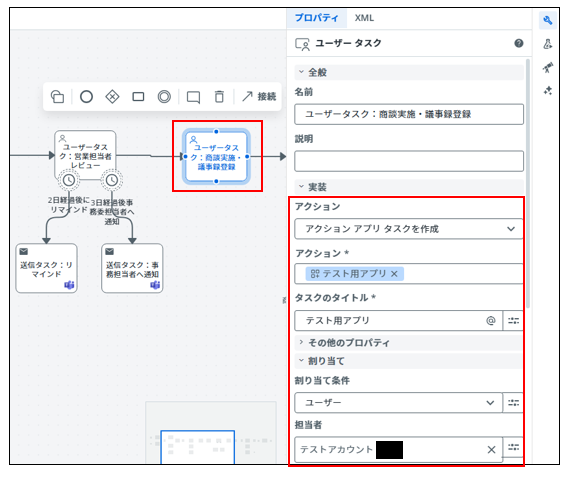Add a text annotation from context toolbar
Screen dimensions: 567x478
tap(193, 97)
